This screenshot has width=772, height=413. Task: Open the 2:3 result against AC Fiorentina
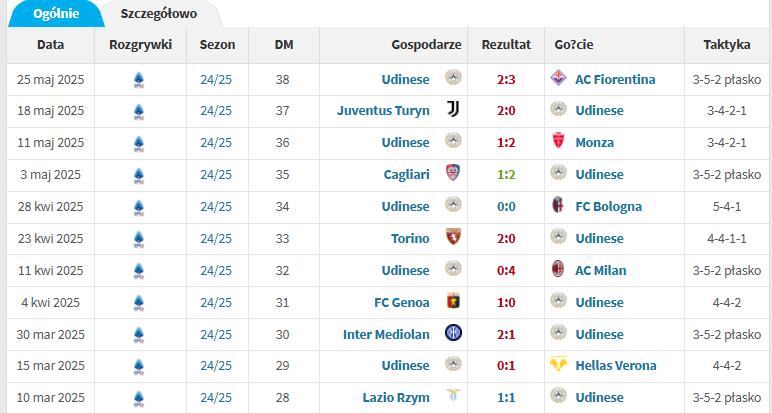pyautogui.click(x=506, y=80)
